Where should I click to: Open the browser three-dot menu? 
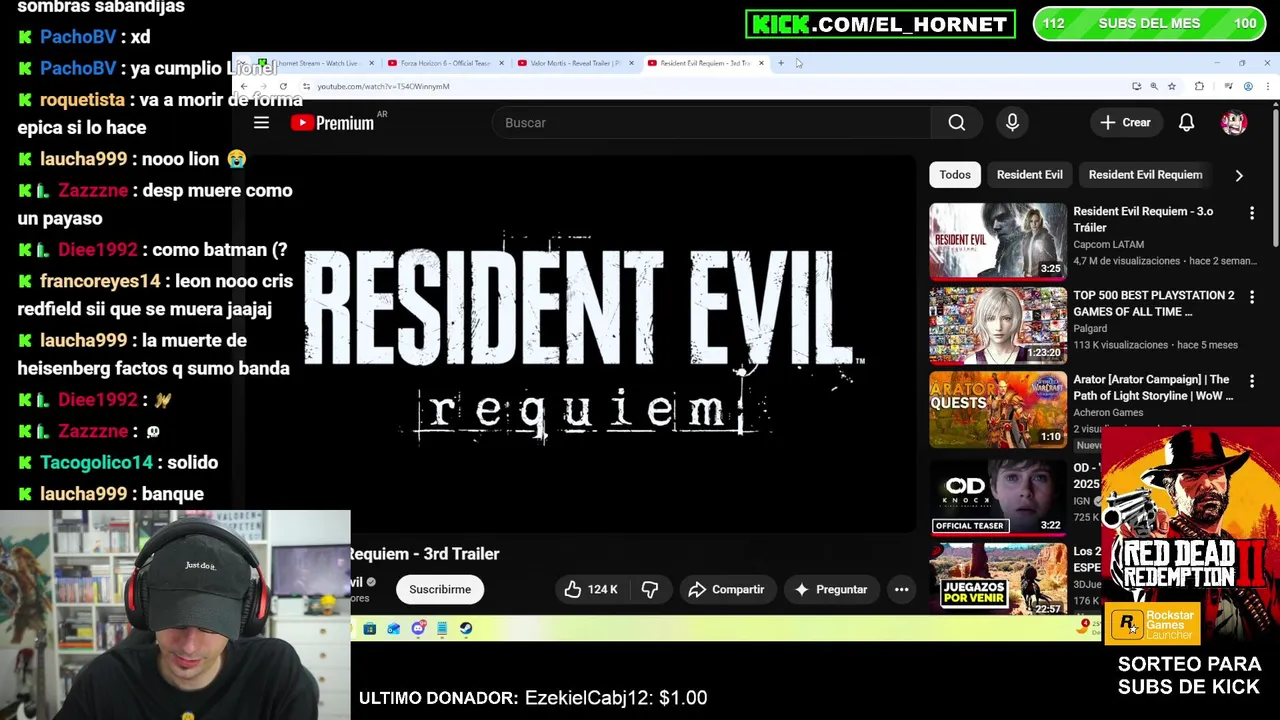(1267, 86)
